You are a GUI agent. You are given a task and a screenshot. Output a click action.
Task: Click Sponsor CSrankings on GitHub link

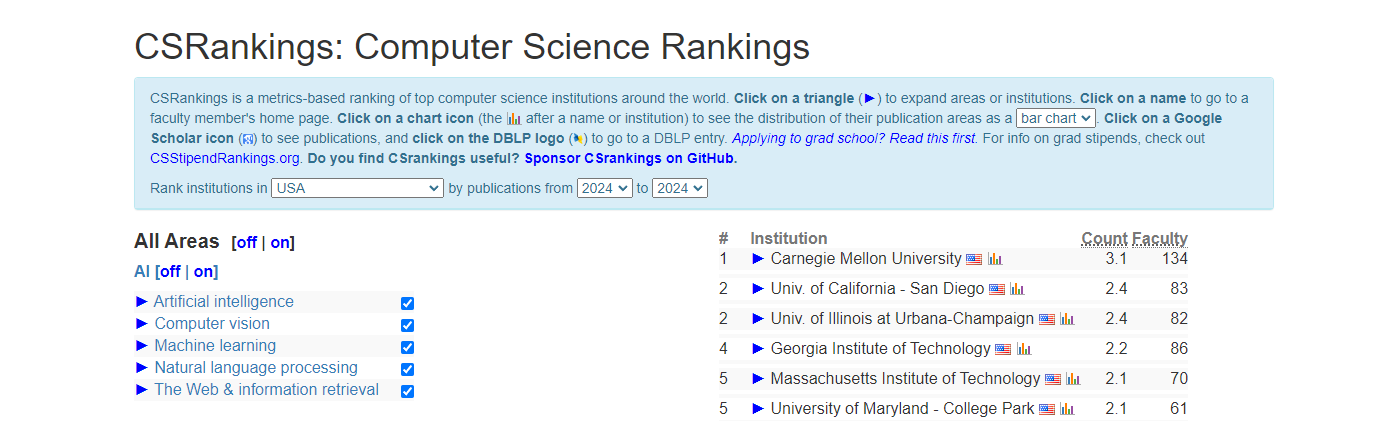(x=630, y=158)
